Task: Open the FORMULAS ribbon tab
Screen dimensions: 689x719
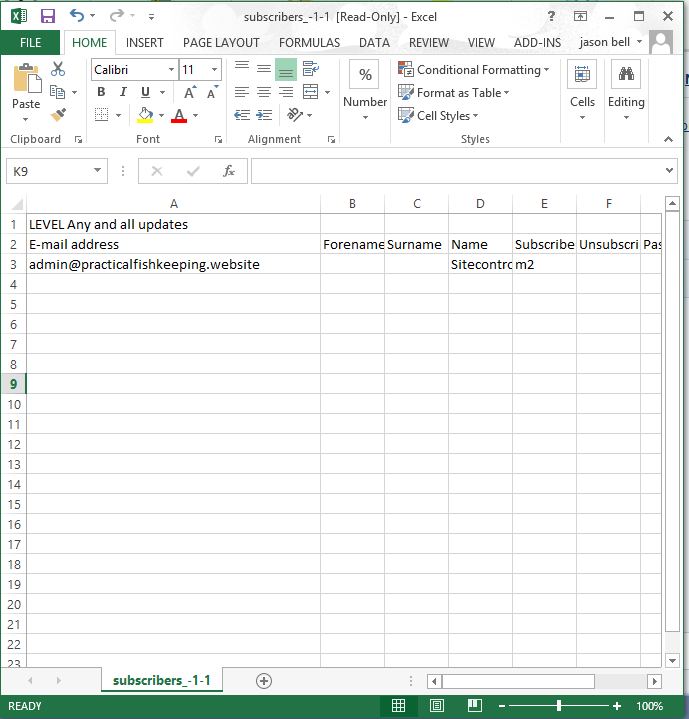Action: click(x=309, y=43)
